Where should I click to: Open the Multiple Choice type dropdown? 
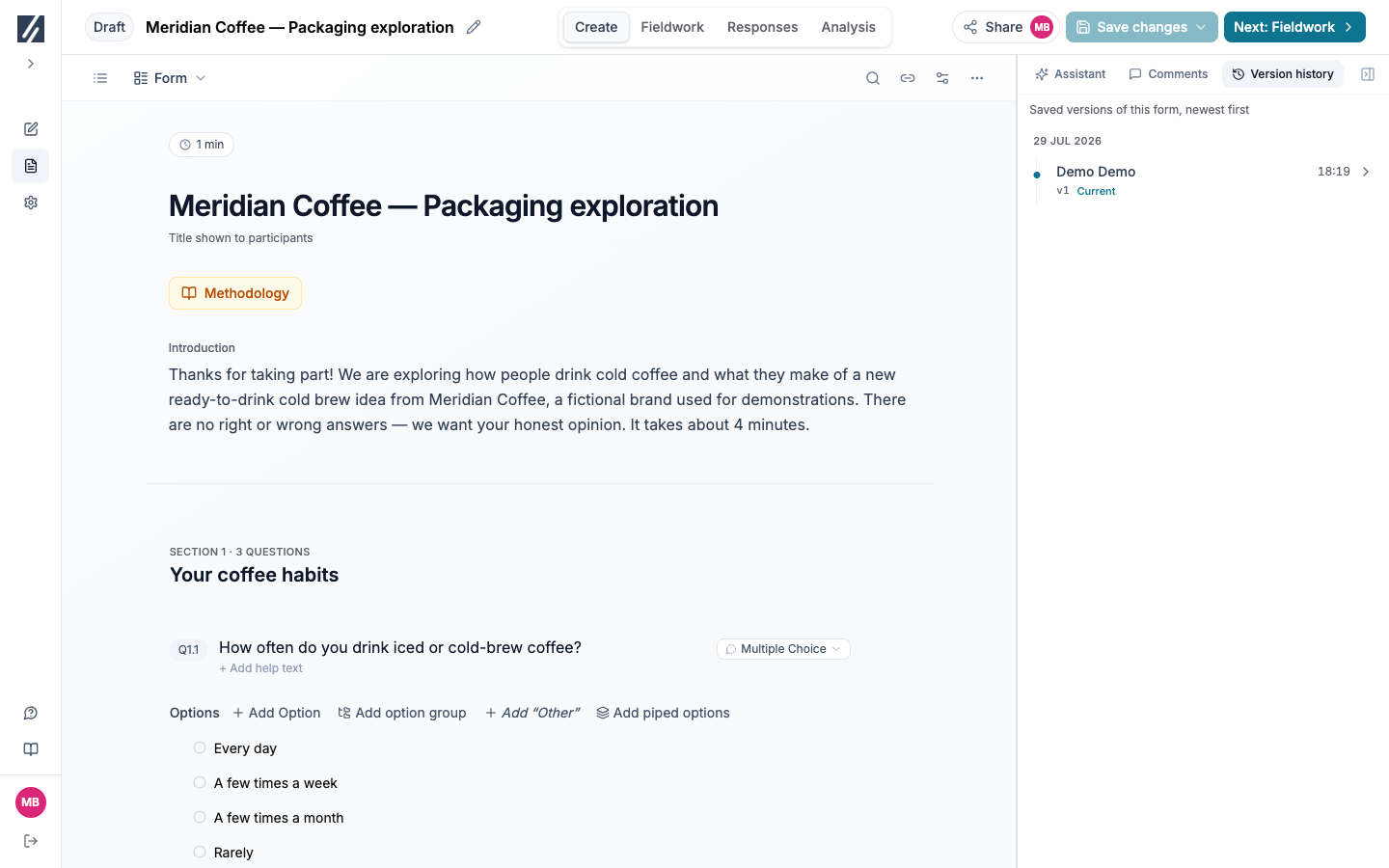pyautogui.click(x=783, y=649)
